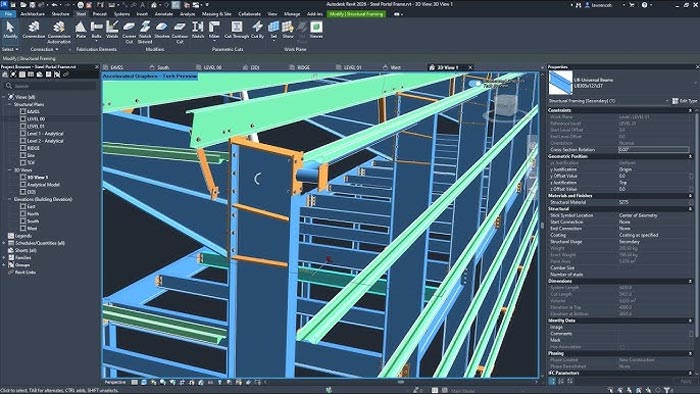Open the File menu

pos(8,14)
